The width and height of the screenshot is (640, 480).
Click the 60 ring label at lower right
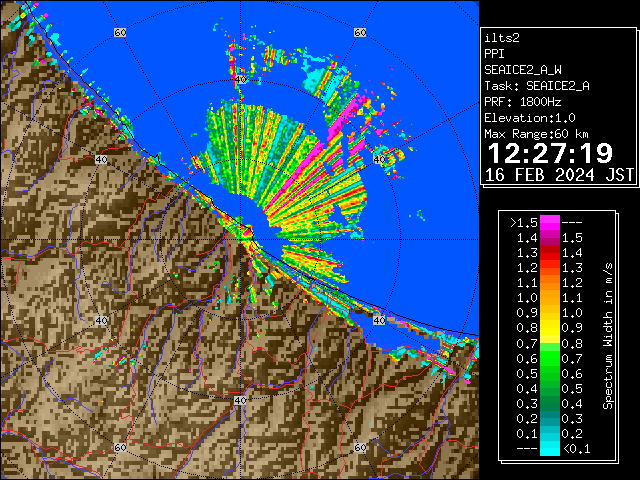point(360,447)
